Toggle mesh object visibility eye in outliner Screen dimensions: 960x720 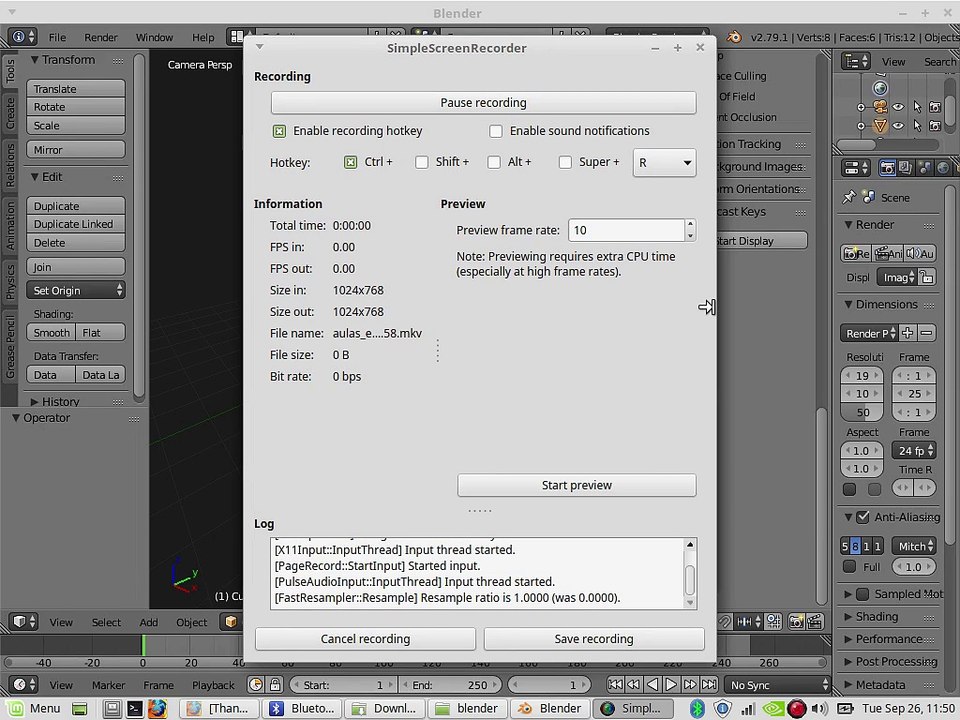(898, 126)
